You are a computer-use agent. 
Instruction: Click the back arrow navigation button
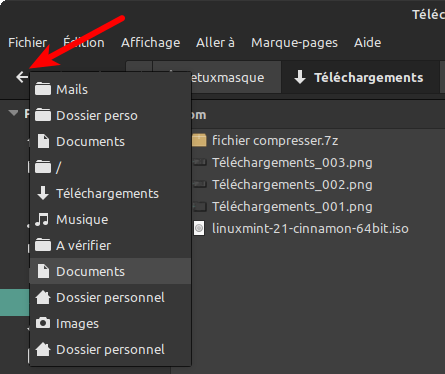[x=22, y=77]
